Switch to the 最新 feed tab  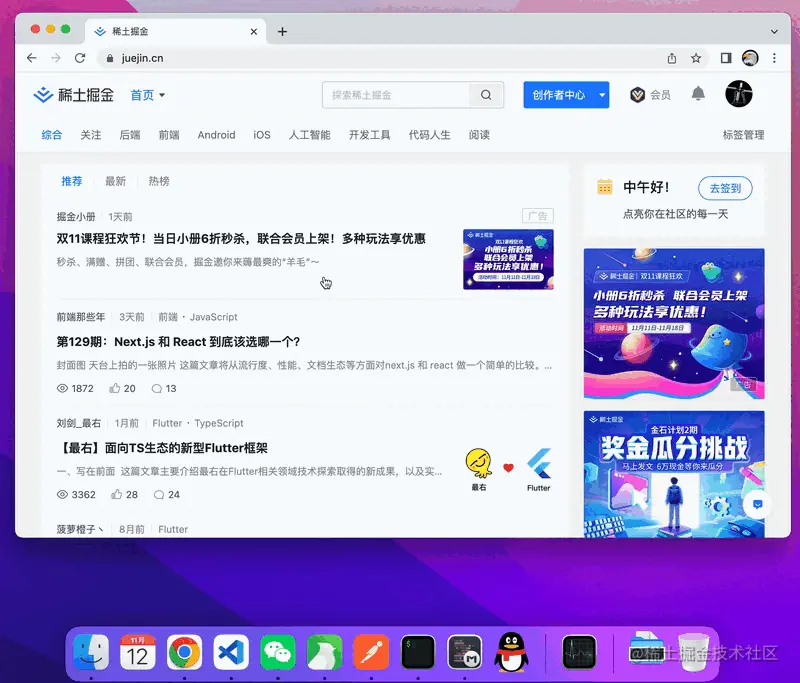tap(115, 181)
